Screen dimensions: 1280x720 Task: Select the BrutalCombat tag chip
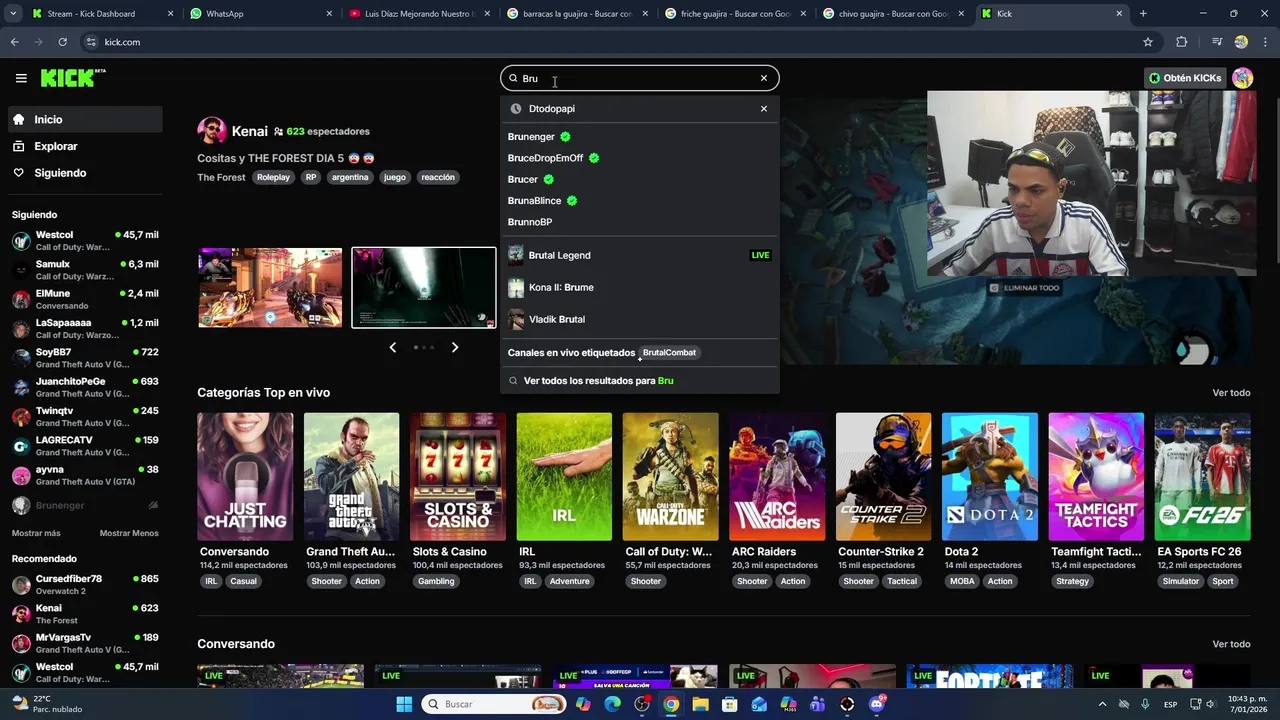(669, 353)
